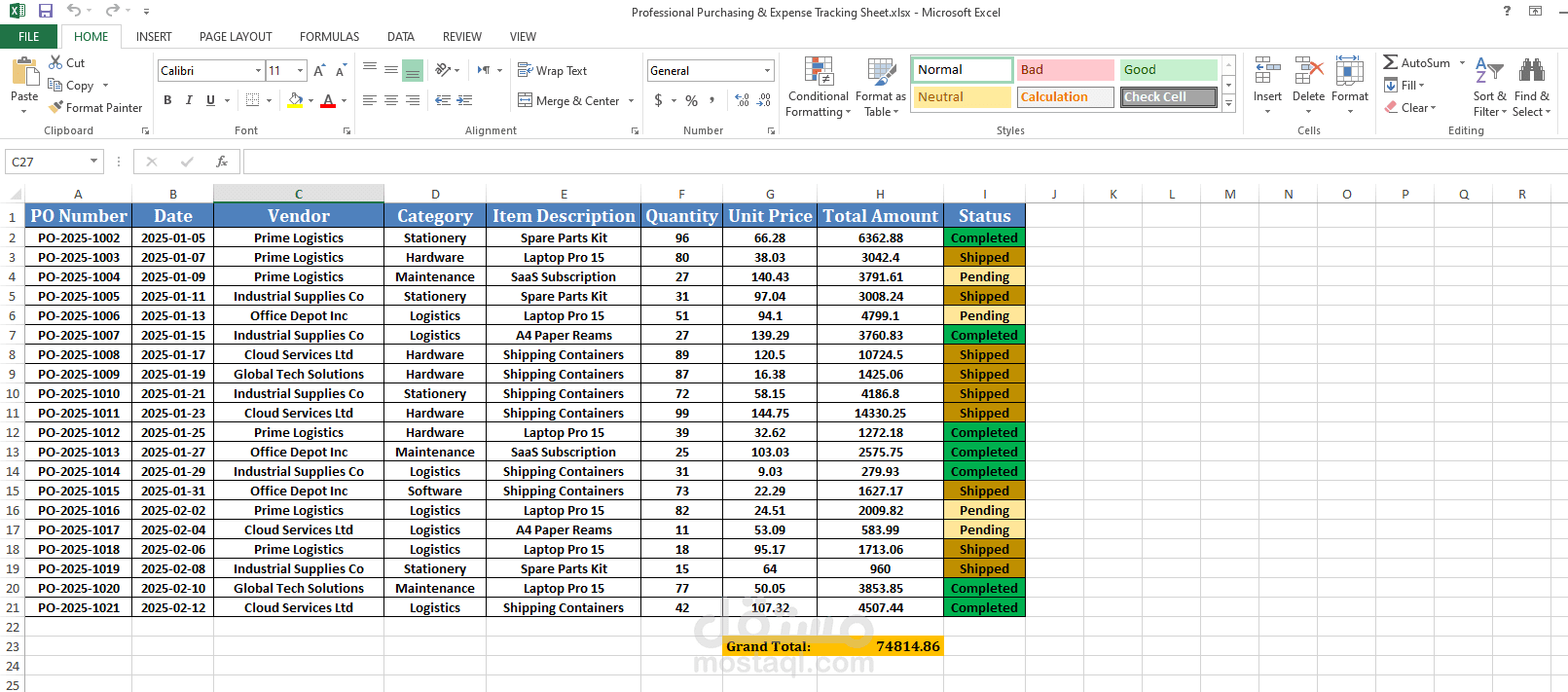Screen dimensions: 1568x692
Task: Toggle Underline formatting
Action: (210, 100)
